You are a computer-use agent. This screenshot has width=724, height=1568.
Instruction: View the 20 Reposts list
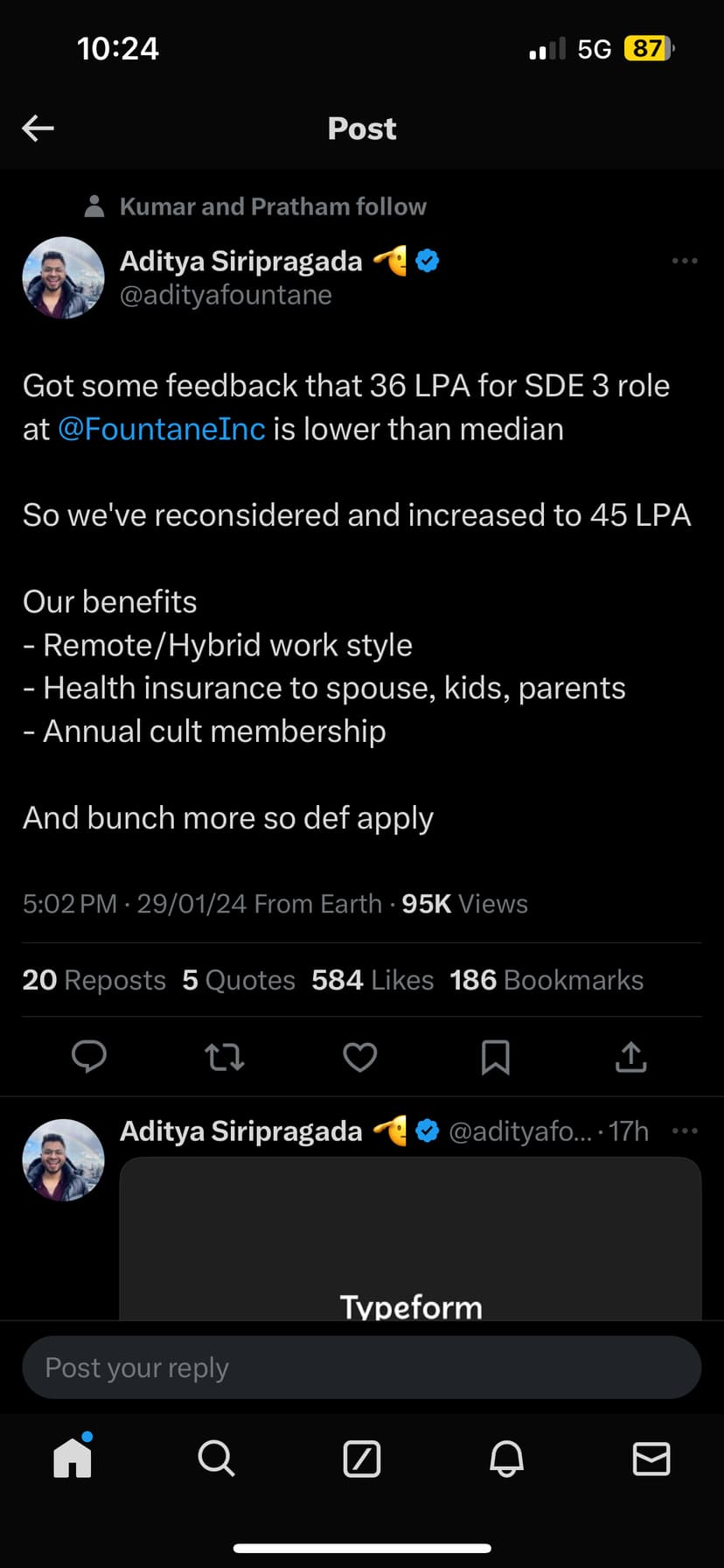tap(94, 980)
